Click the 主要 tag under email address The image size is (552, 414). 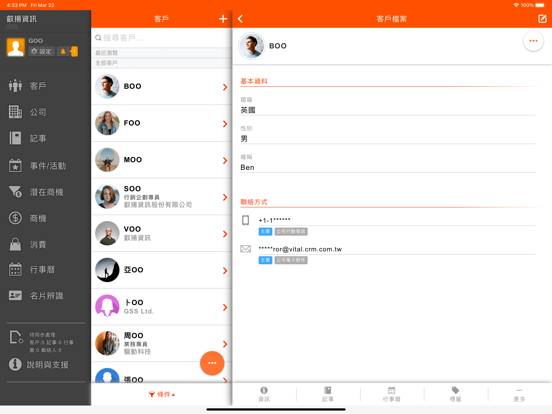265,260
